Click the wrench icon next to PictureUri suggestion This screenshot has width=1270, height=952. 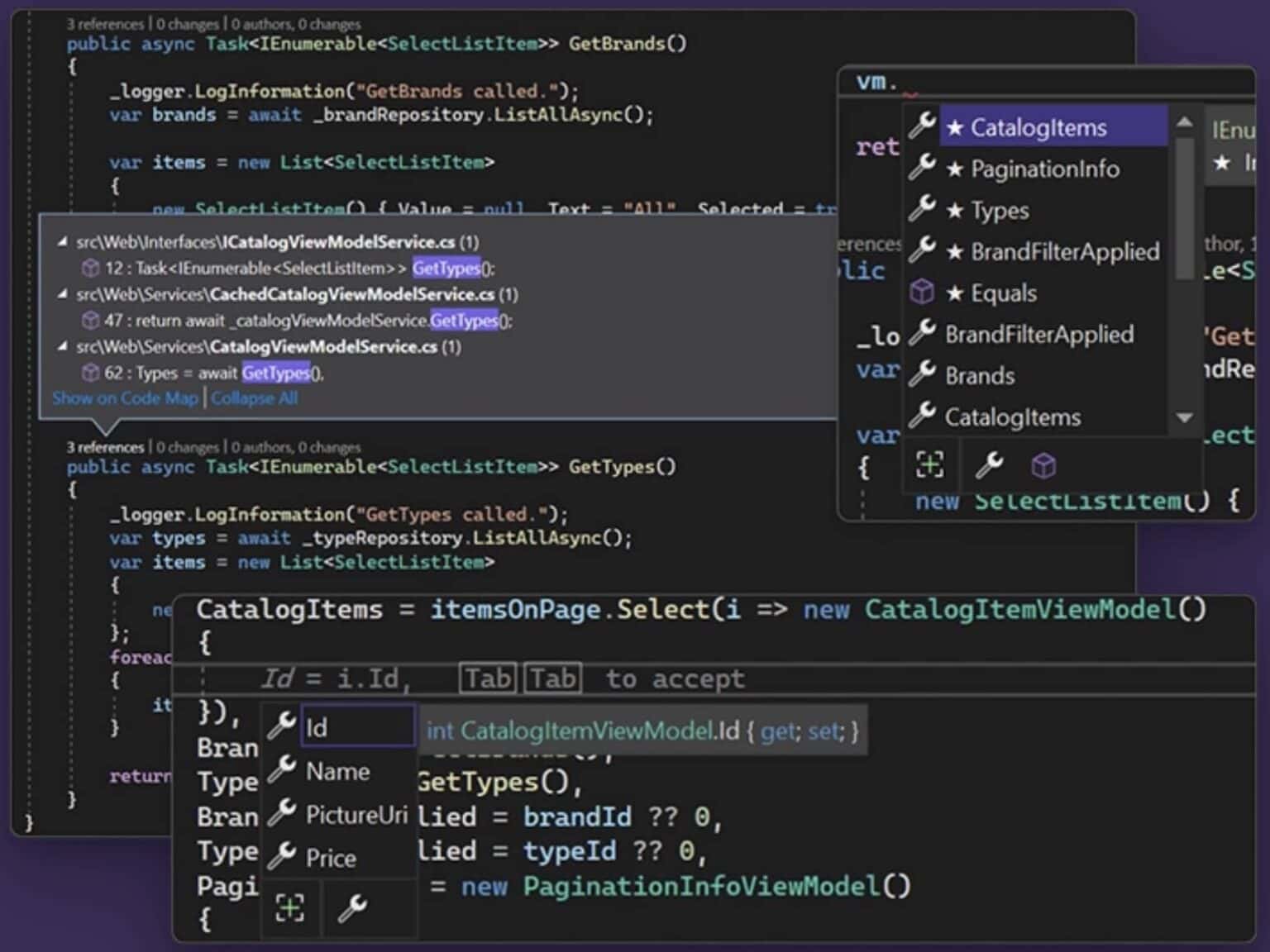pos(282,814)
